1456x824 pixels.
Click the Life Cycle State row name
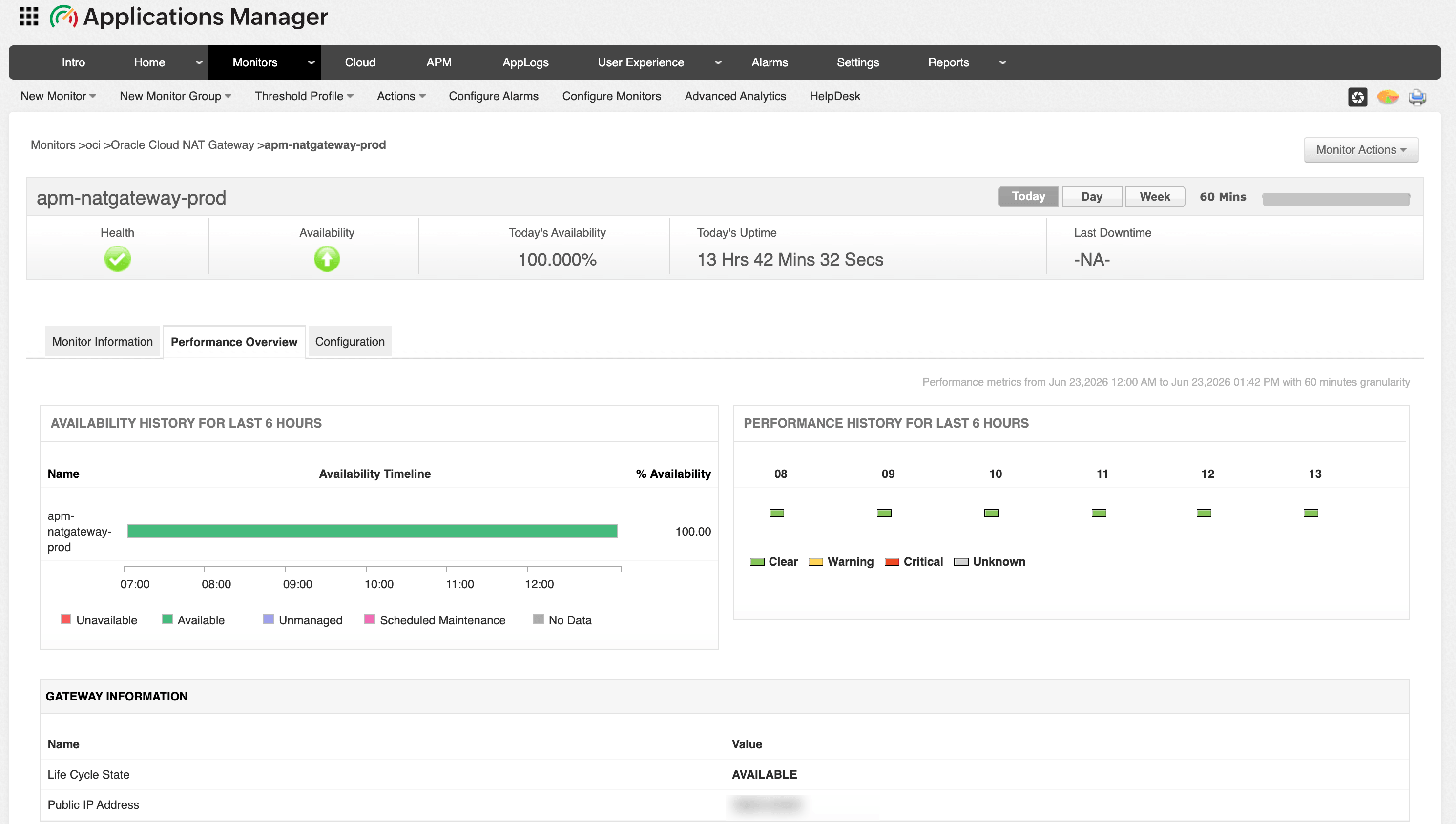pos(88,774)
